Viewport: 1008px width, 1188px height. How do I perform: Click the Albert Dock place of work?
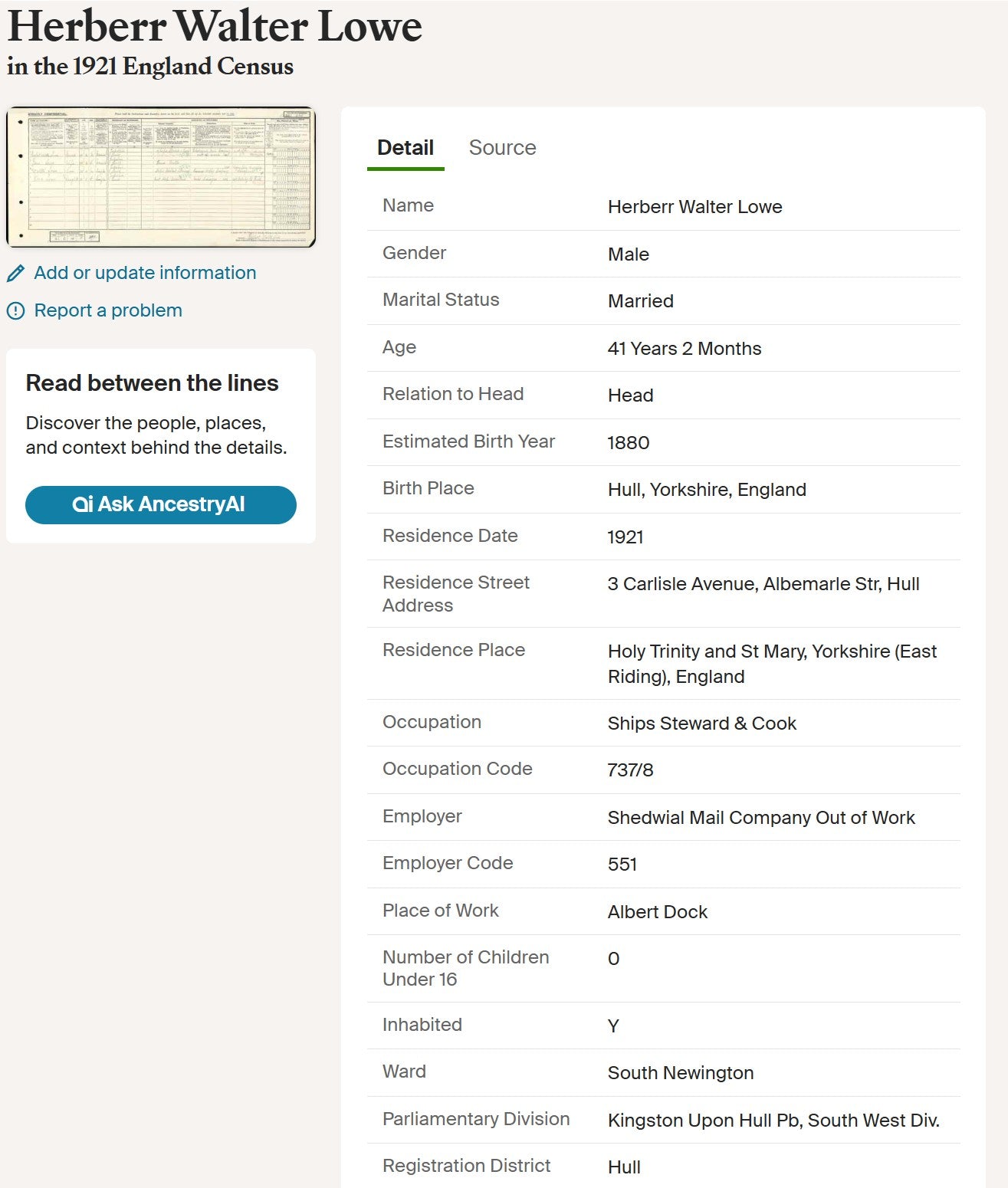click(657, 912)
